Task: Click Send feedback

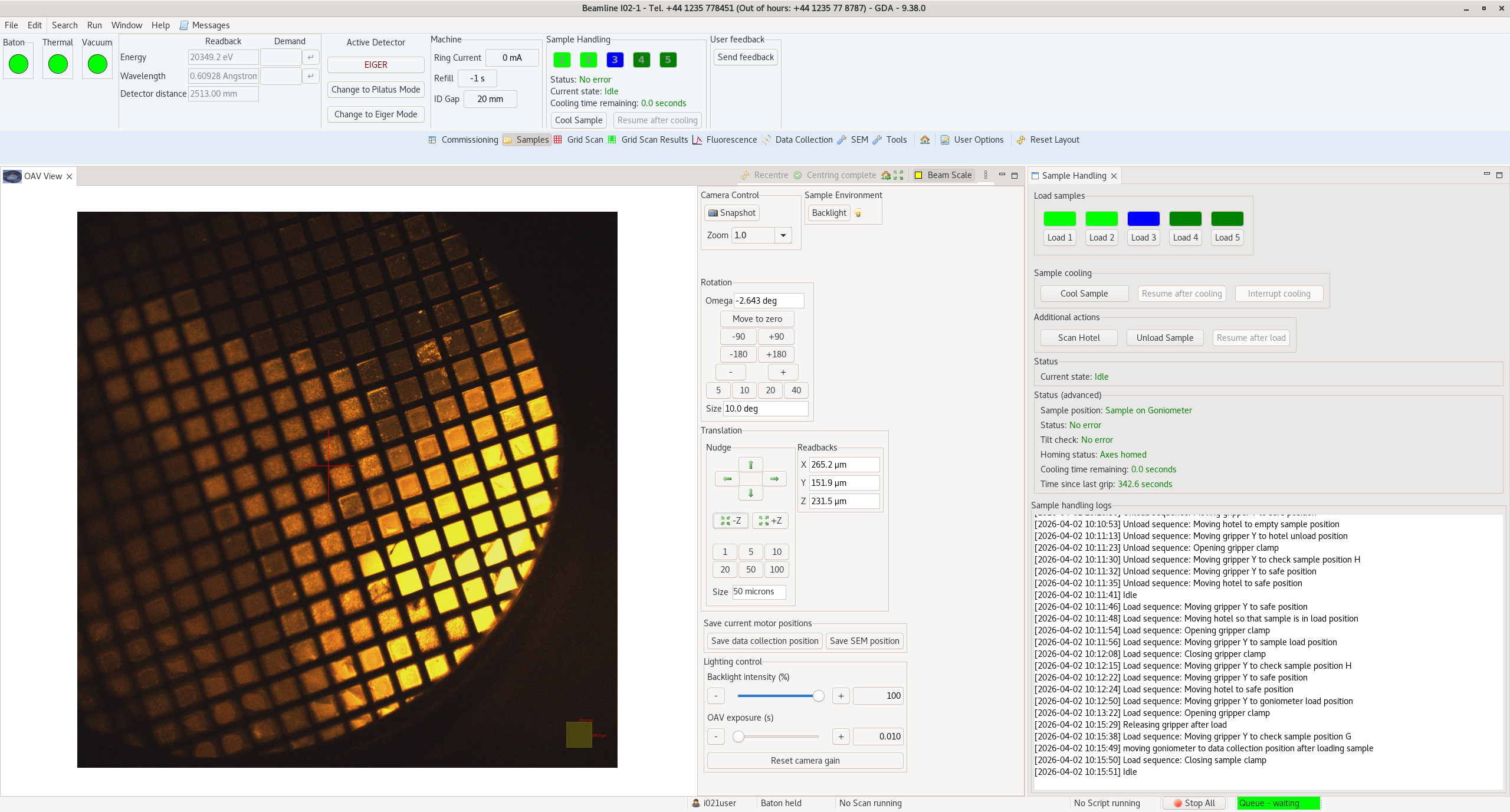Action: [746, 57]
